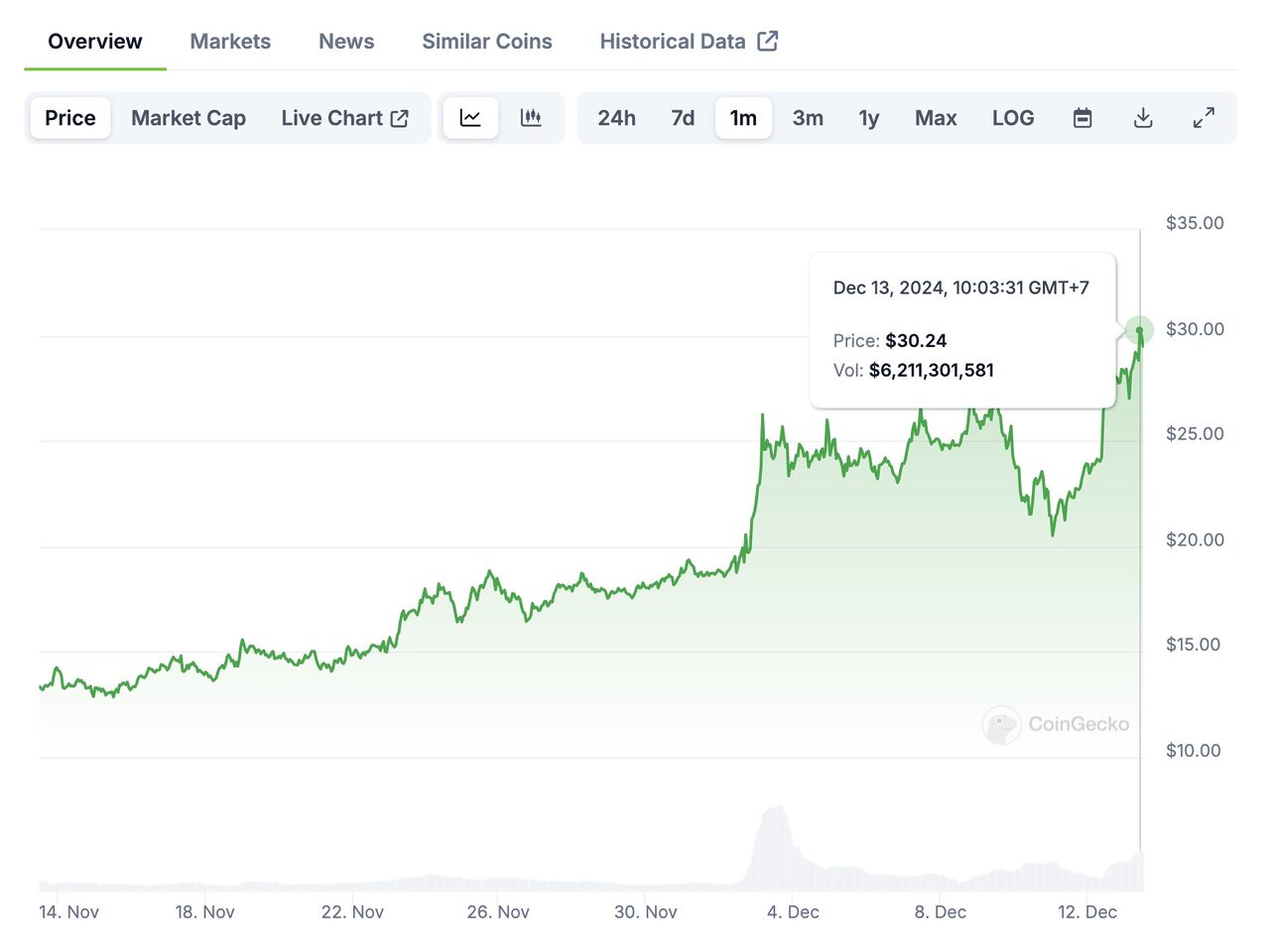Set time range to 24h
Viewport: 1270px width, 952px height.
pos(616,118)
